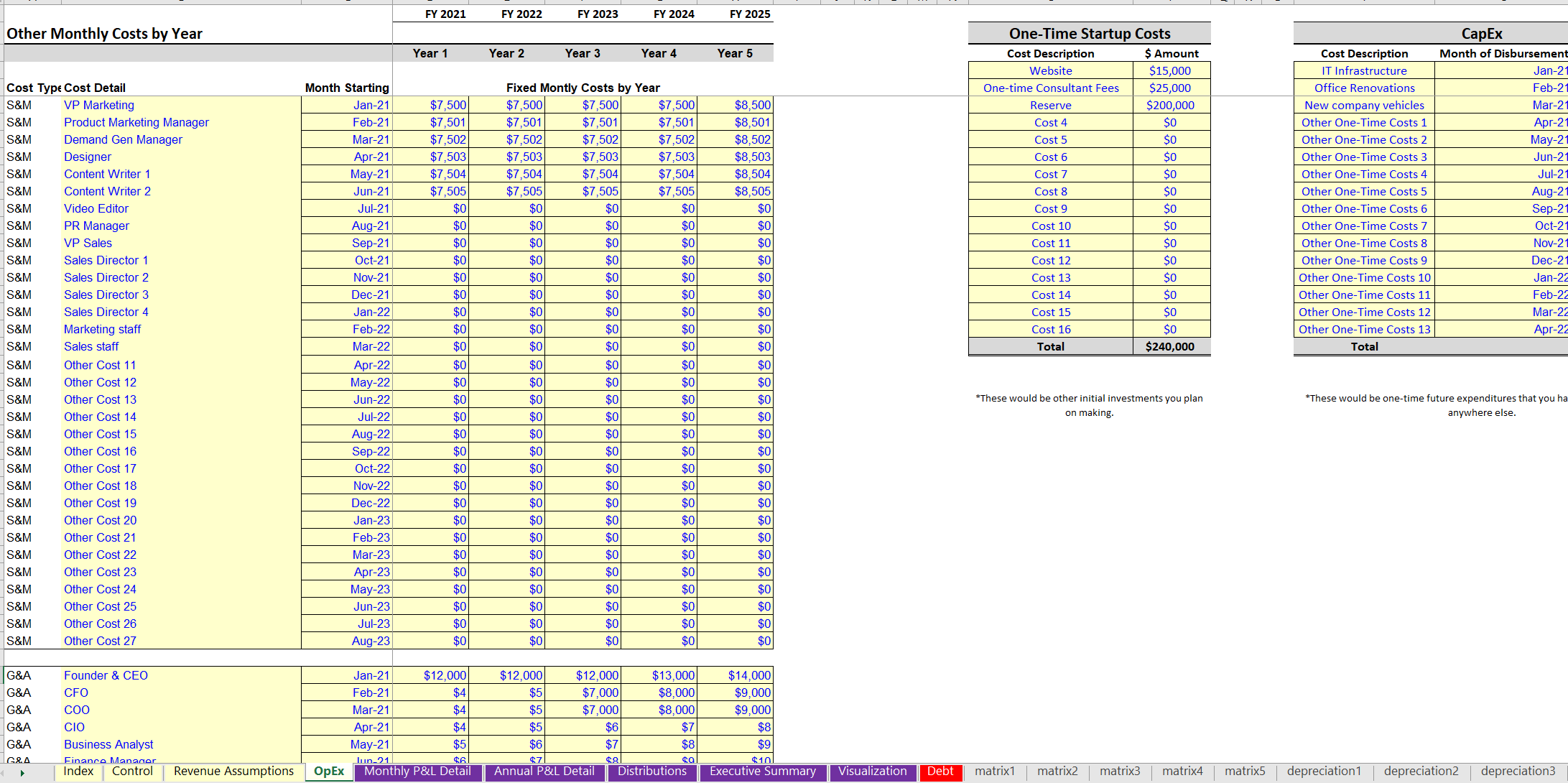Switch to the Index sheet tab
The image size is (1568, 783).
78,772
